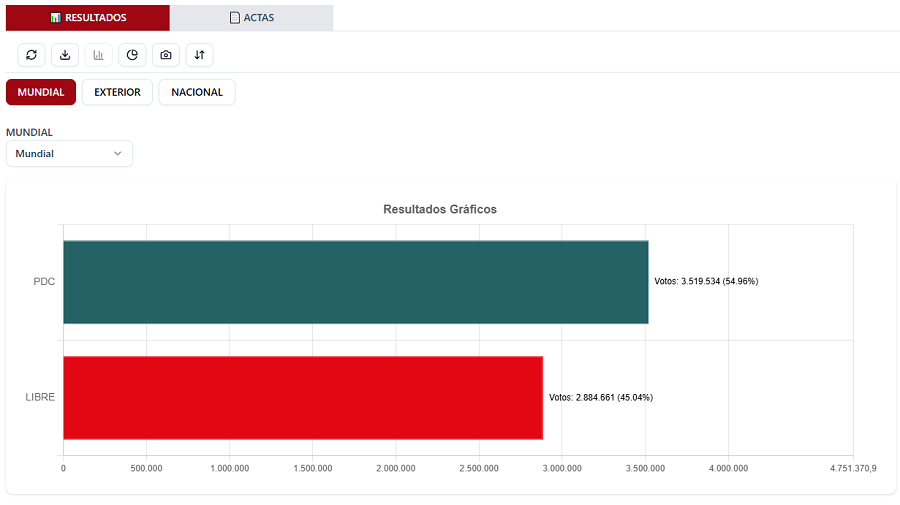Select the Mundial scope button

coord(41,92)
